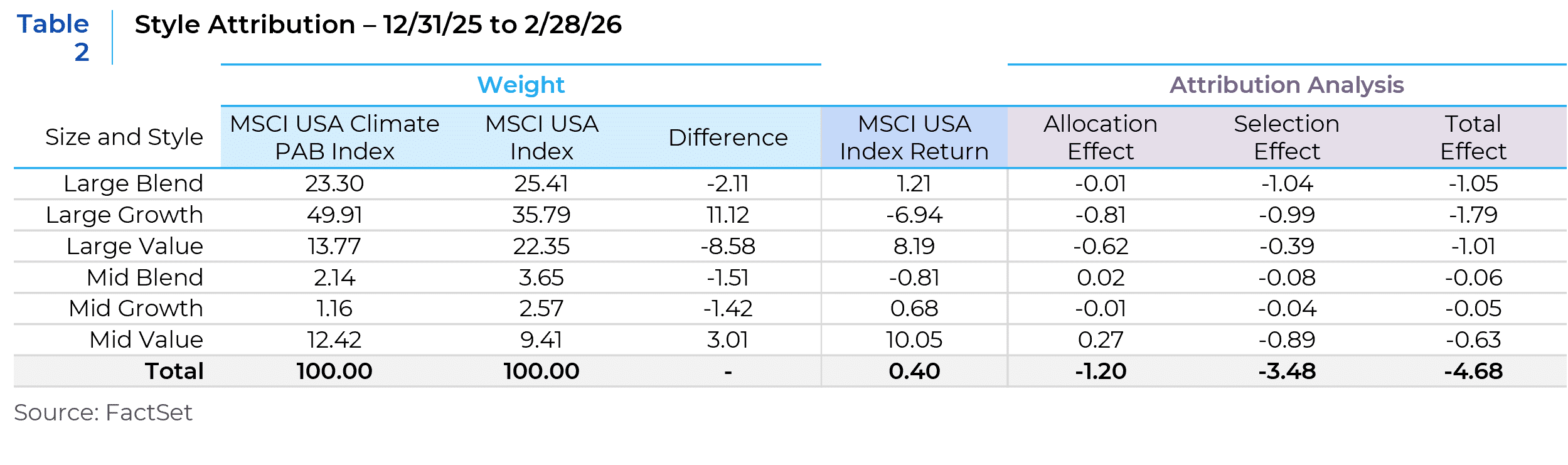Image resolution: width=1568 pixels, height=465 pixels.
Task: Click the 'Selection Effect' column header
Action: click(x=1287, y=137)
